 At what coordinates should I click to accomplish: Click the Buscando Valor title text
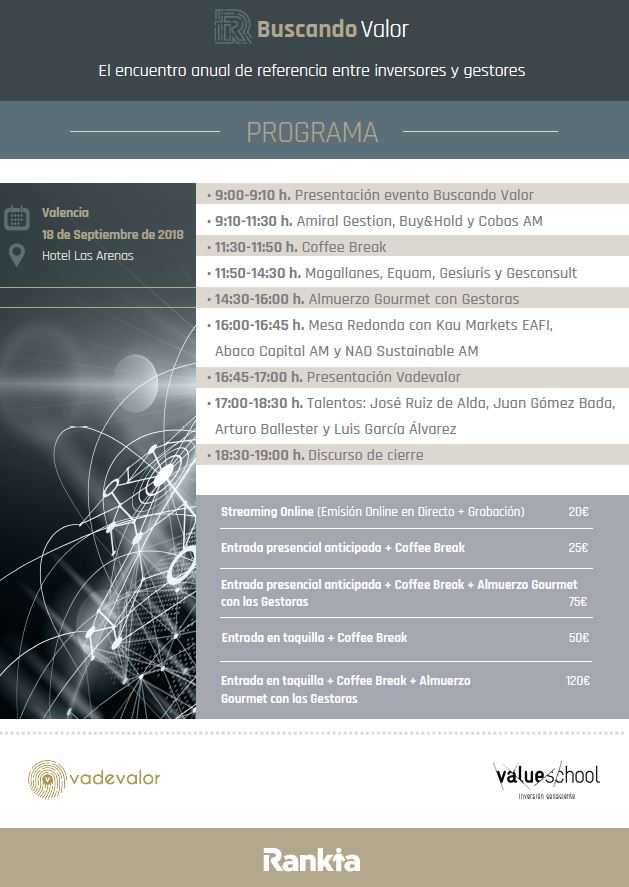pyautogui.click(x=333, y=29)
